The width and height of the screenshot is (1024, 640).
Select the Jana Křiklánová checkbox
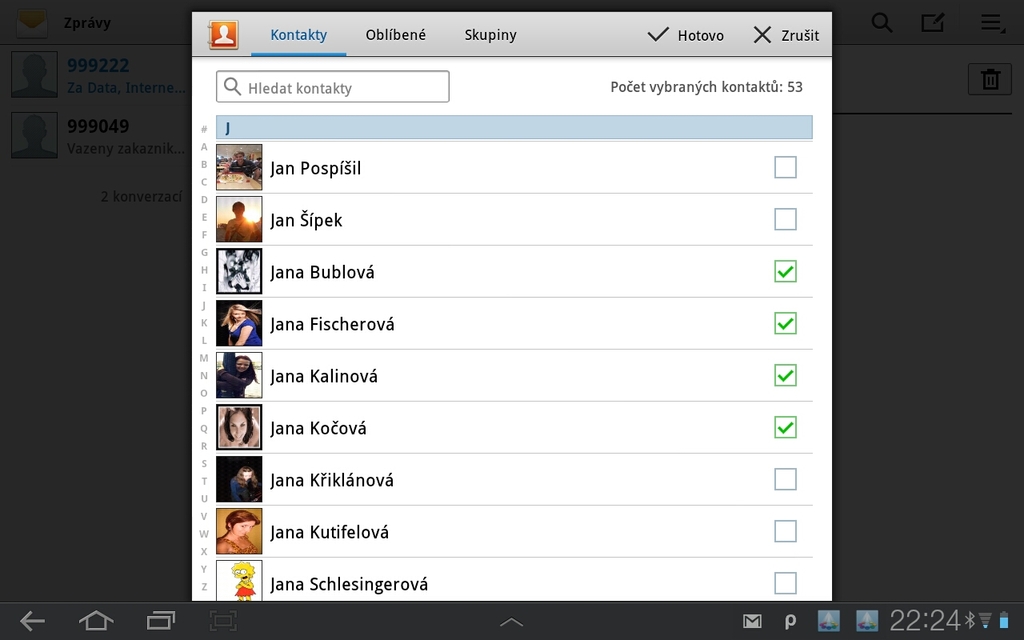(785, 479)
